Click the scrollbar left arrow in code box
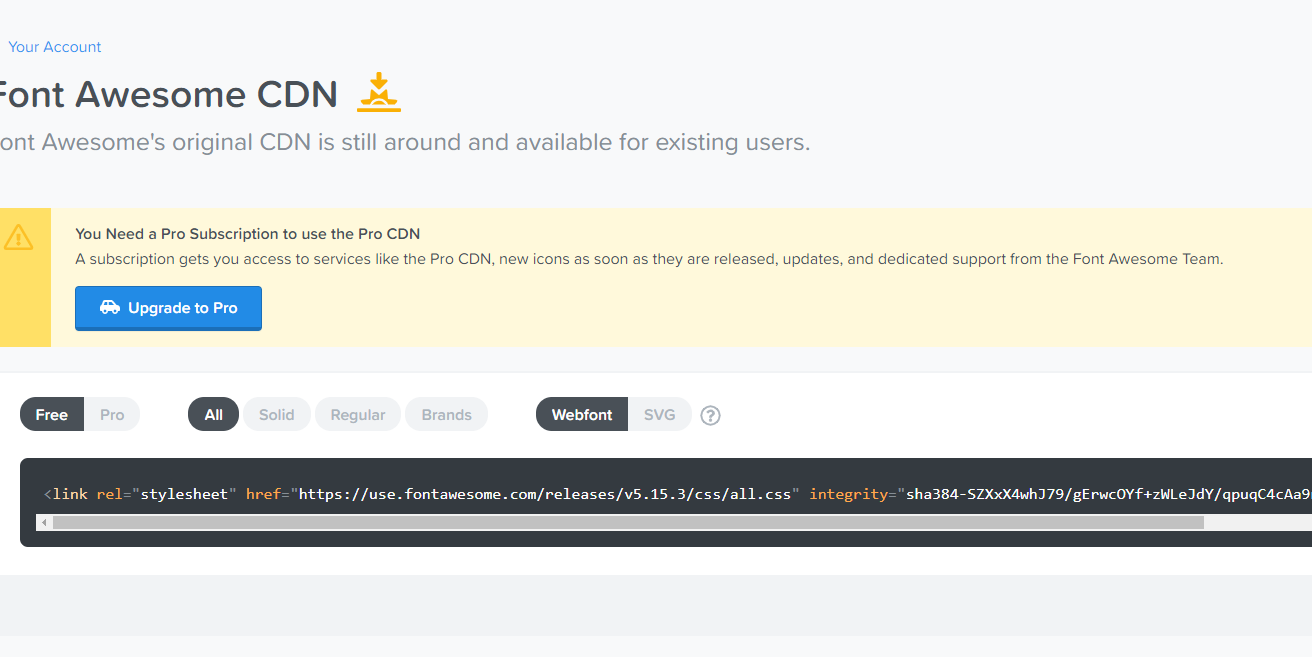Screen dimensions: 1312x657 pyautogui.click(x=44, y=523)
